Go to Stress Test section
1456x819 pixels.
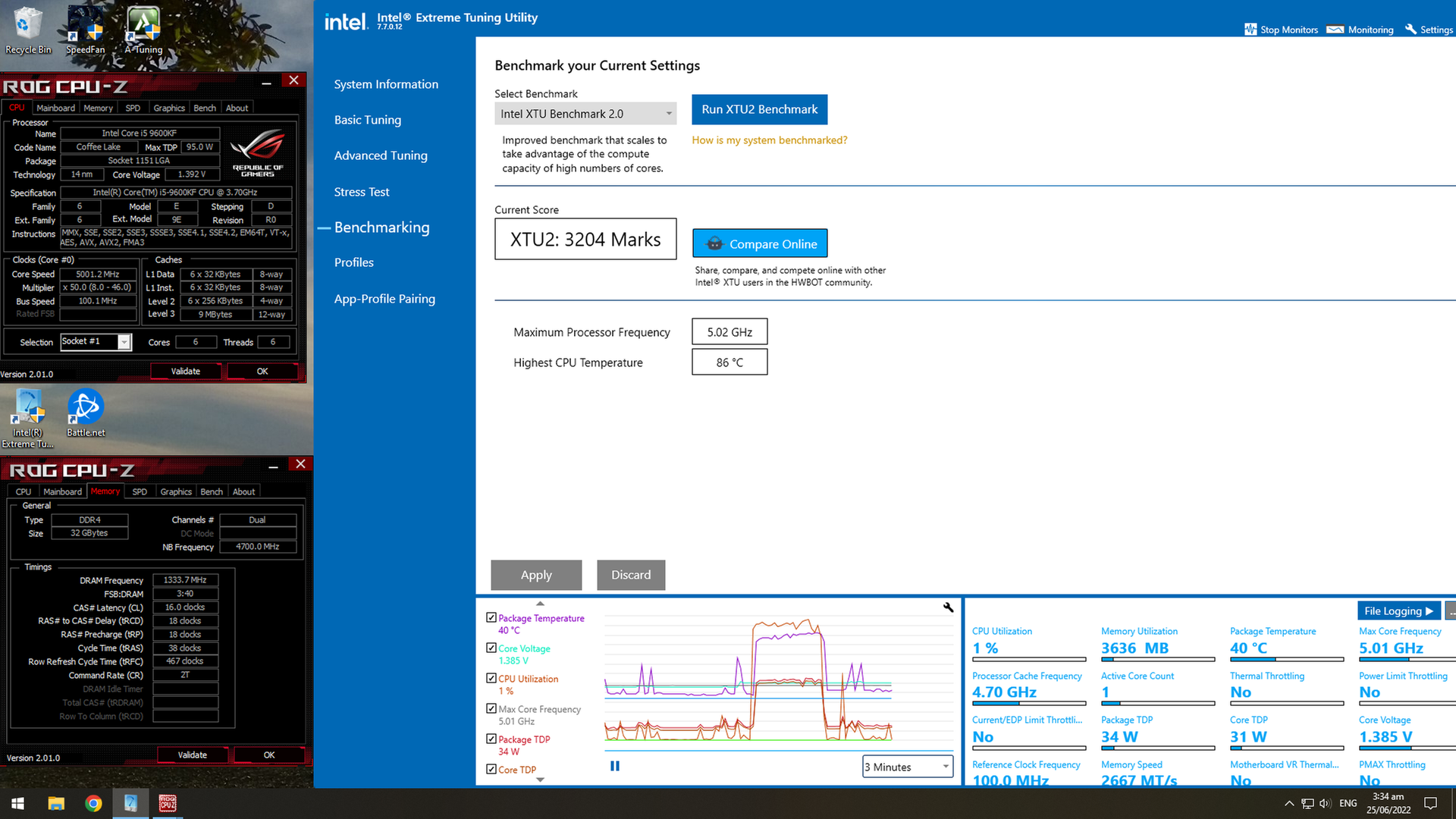click(362, 192)
